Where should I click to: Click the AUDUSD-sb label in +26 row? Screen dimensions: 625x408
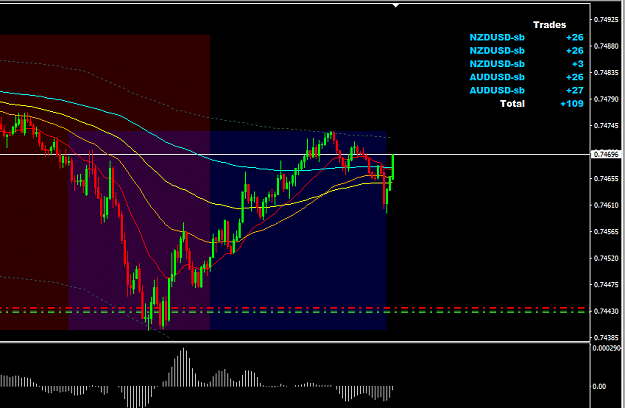497,77
